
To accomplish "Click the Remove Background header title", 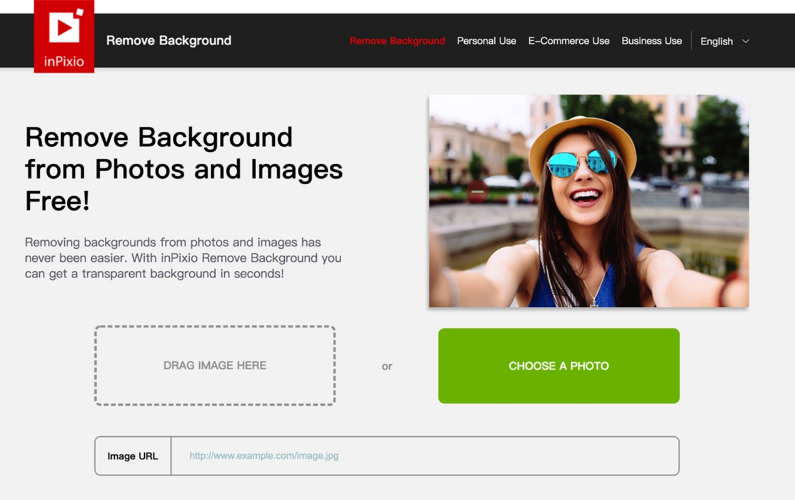I will click(169, 41).
